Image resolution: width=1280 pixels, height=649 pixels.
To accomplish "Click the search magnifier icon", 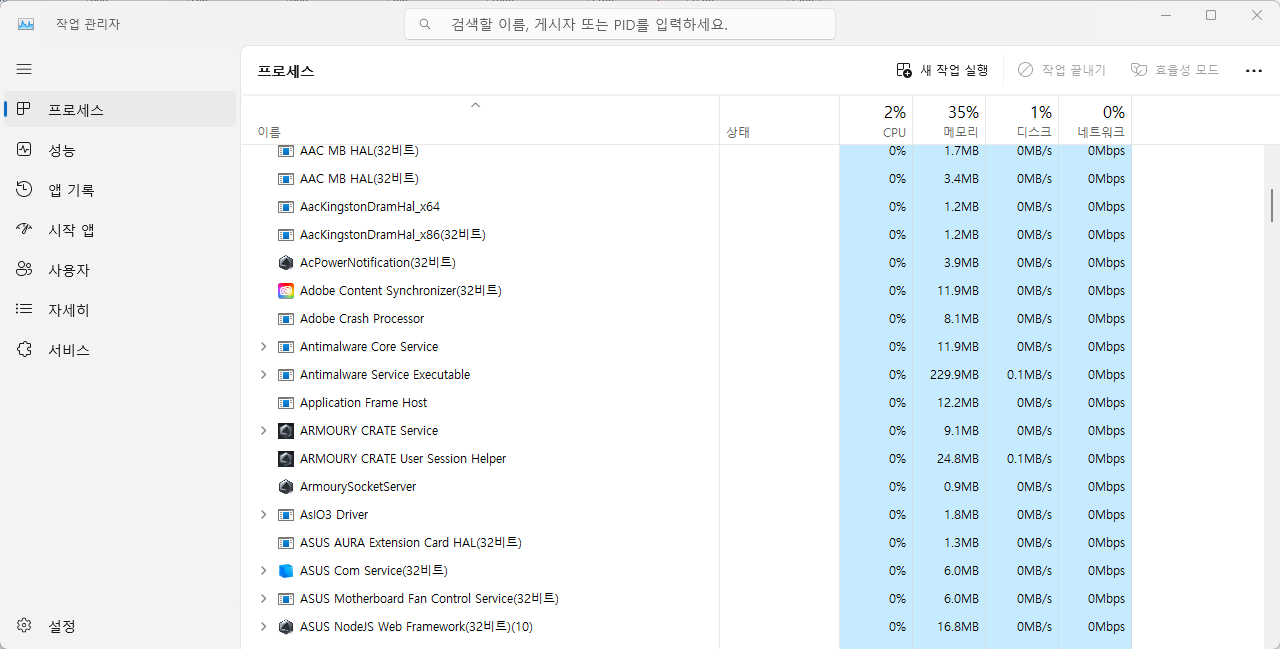I will (x=426, y=24).
